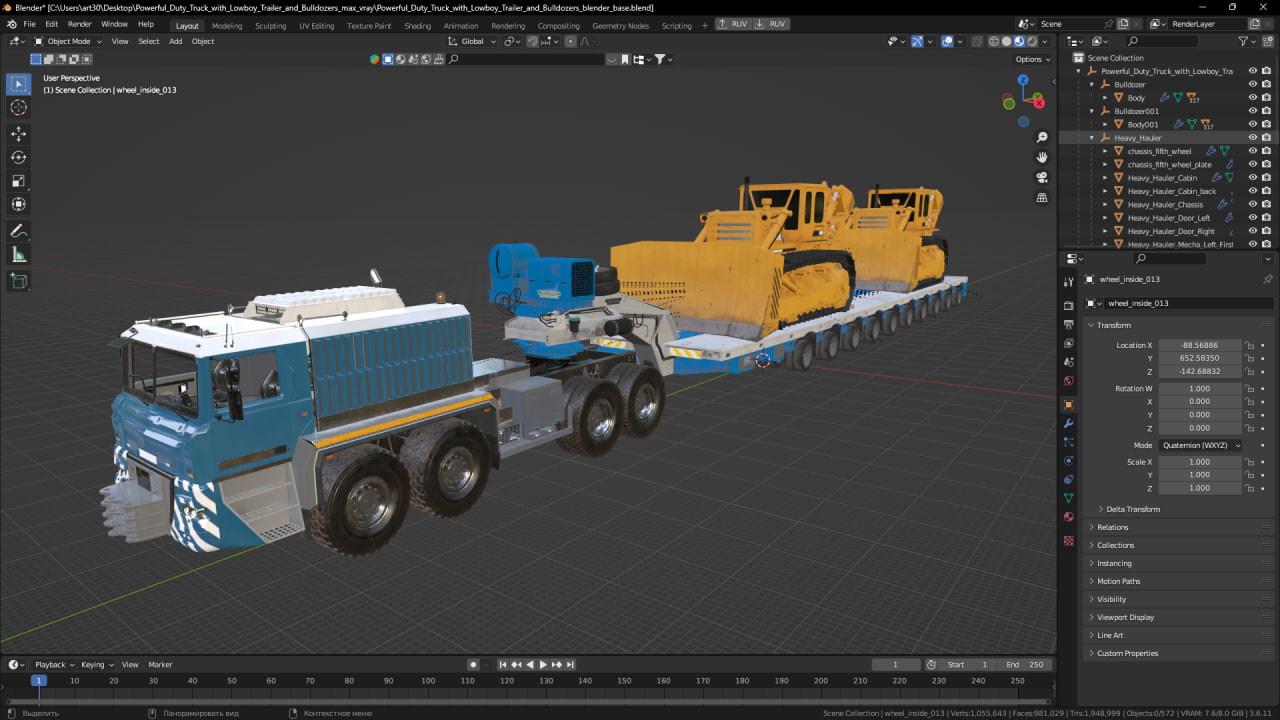Image resolution: width=1280 pixels, height=720 pixels.
Task: Select the Annotate tool in the left toolbar
Action: click(19, 231)
